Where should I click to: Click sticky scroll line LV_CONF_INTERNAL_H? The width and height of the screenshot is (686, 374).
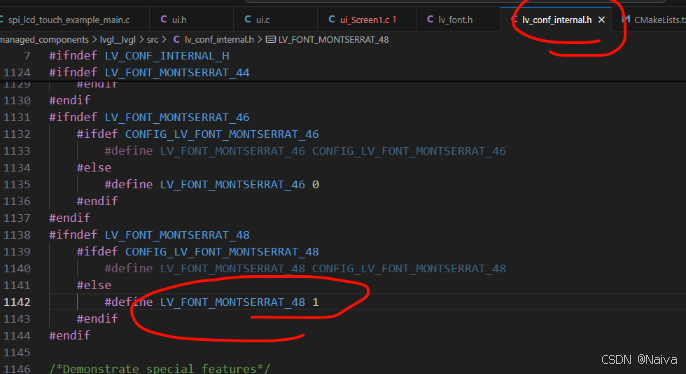pos(139,56)
